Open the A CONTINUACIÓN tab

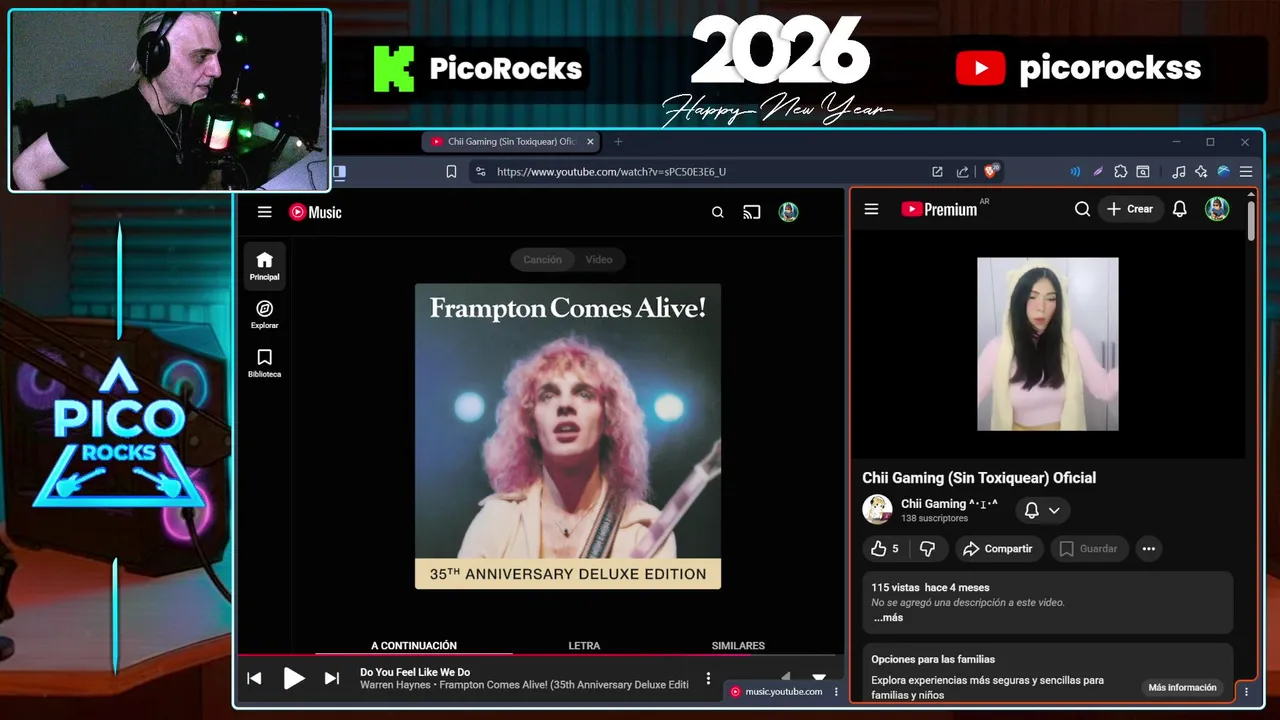414,646
